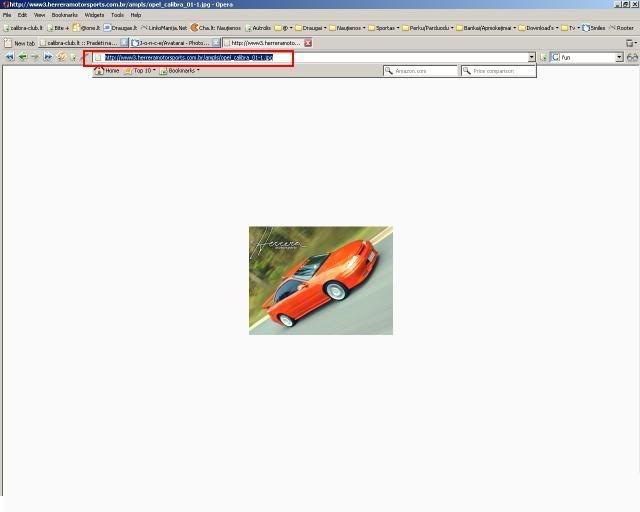Click the orange Opel Calibra image
Viewport: 640px width, 512px height.
click(320, 280)
